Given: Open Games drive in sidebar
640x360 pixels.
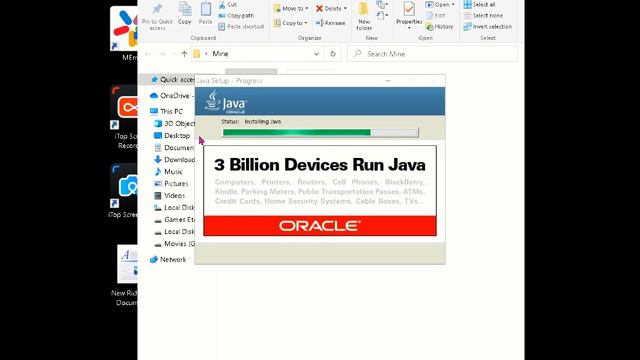Looking at the screenshot, I should pyautogui.click(x=174, y=220).
